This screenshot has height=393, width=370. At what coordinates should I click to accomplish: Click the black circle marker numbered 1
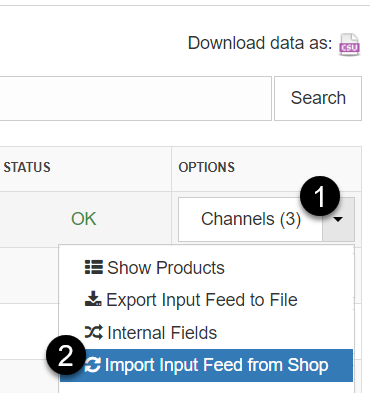(320, 196)
